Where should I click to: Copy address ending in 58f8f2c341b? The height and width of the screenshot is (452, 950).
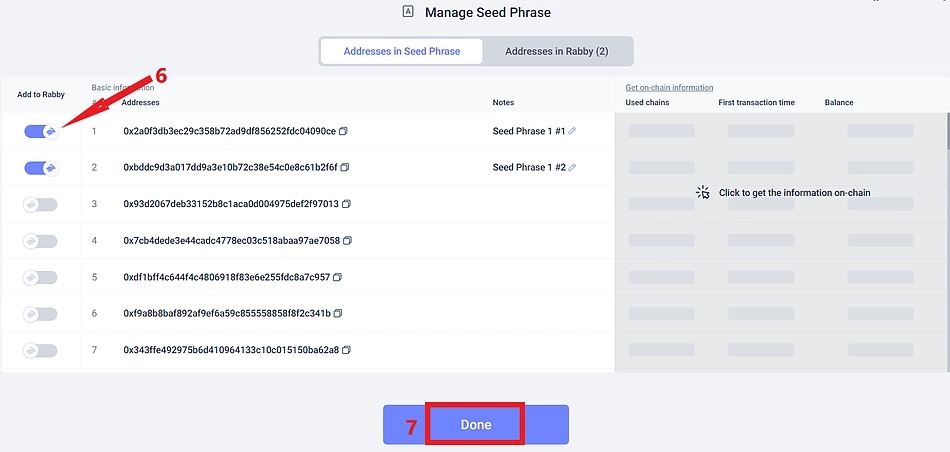point(338,314)
